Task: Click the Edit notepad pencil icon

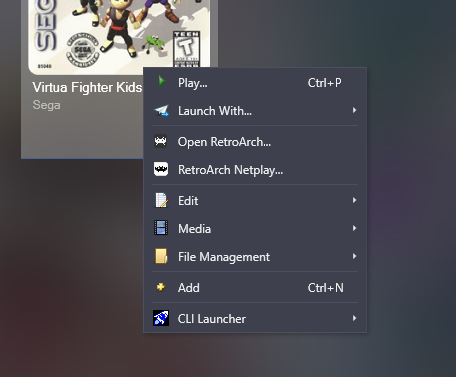Action: (x=161, y=200)
